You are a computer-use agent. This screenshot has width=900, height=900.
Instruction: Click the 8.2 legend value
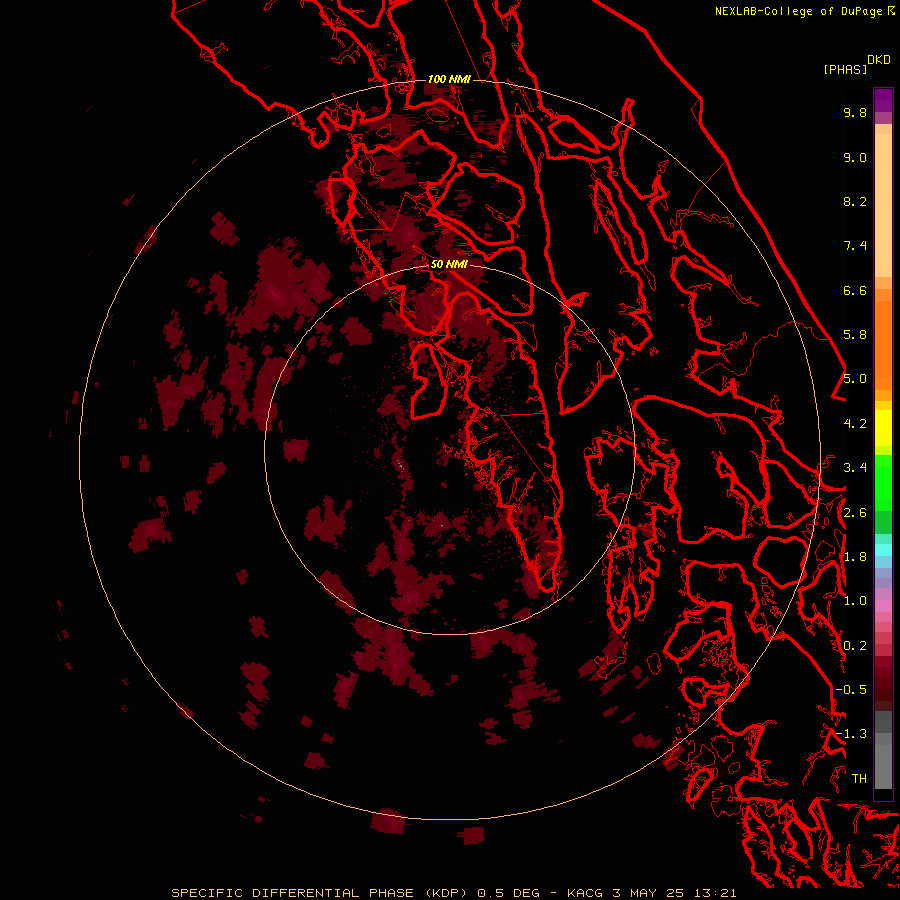point(855,201)
